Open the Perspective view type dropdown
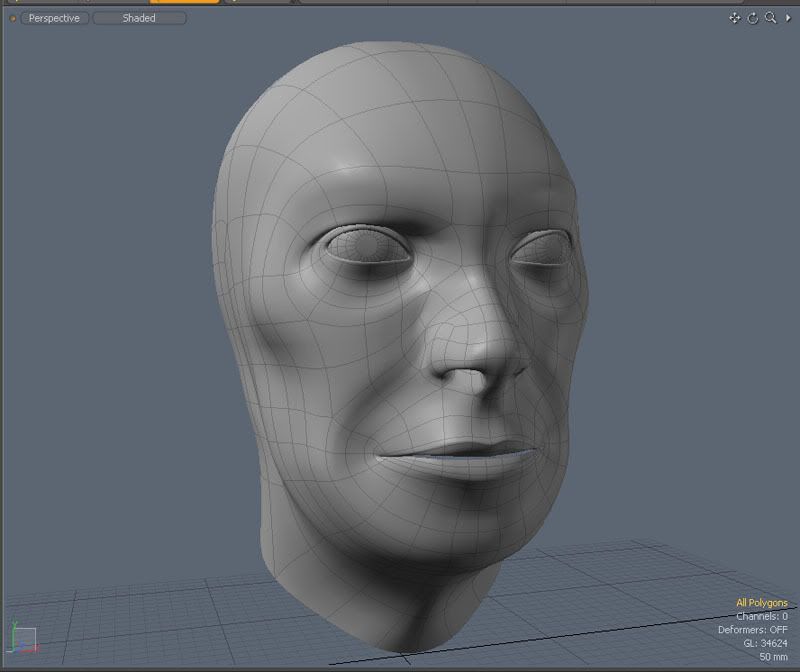 (54, 18)
